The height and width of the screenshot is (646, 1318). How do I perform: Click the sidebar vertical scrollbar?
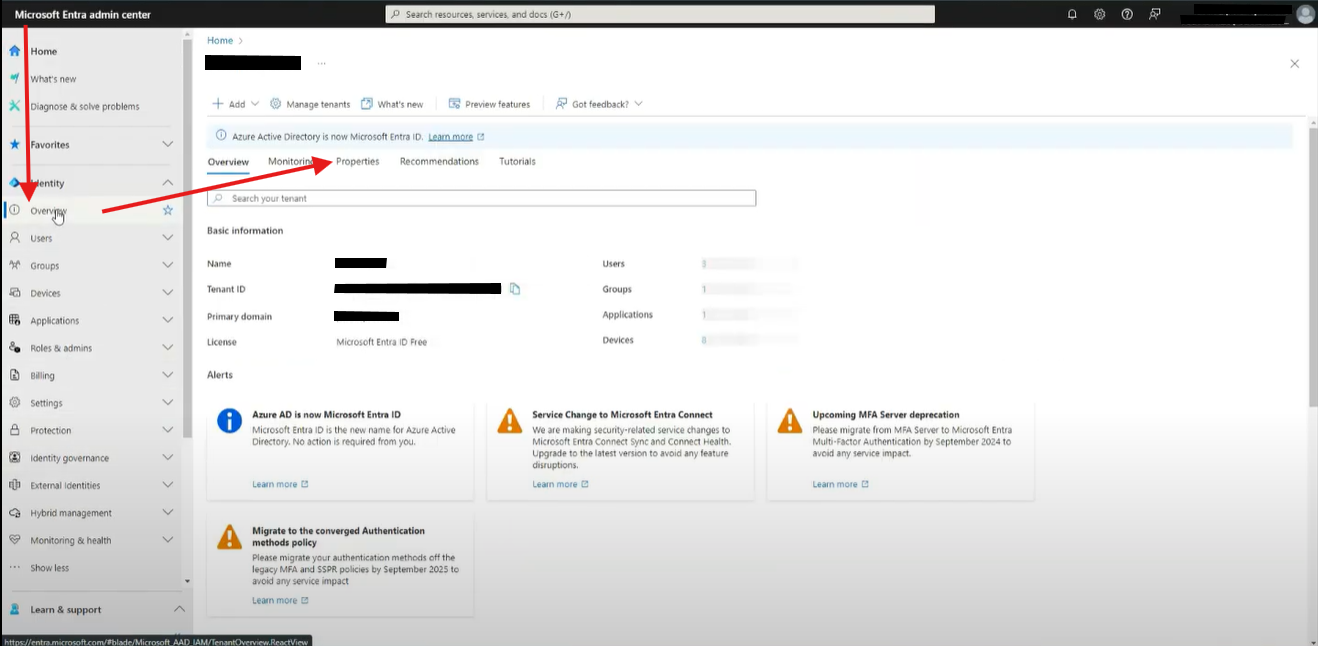tap(187, 240)
